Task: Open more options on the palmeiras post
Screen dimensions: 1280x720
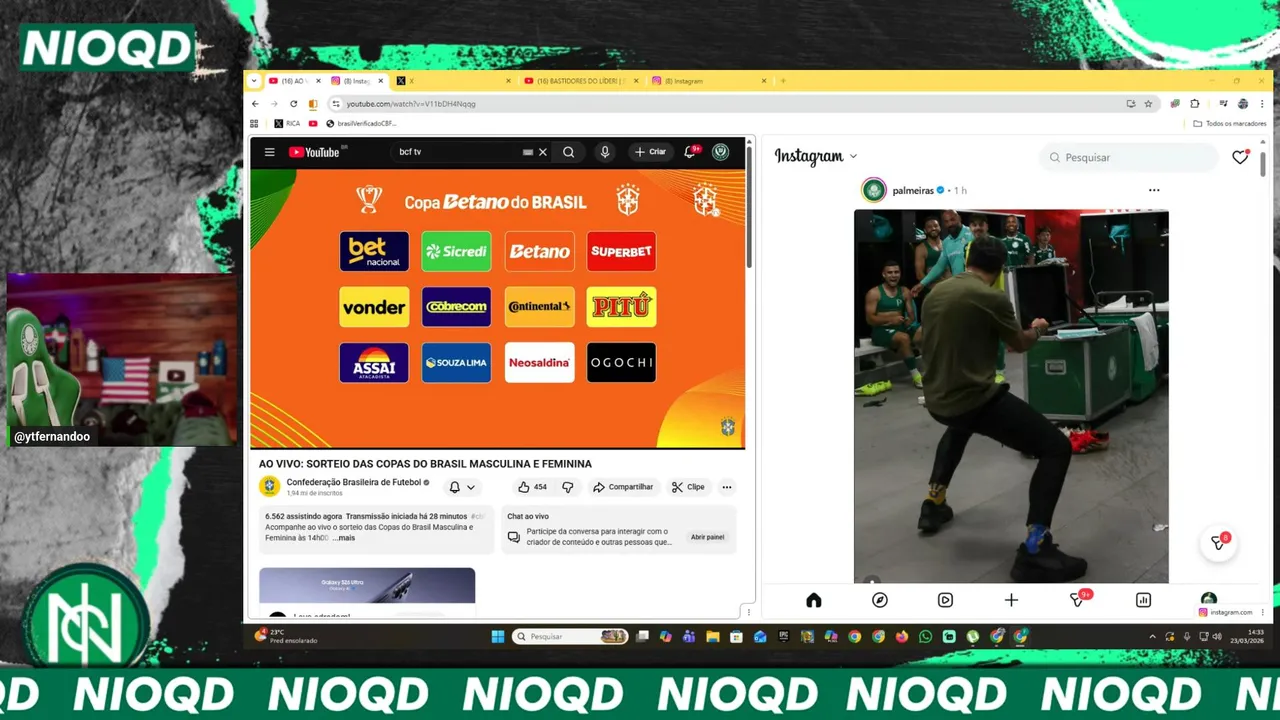Action: pyautogui.click(x=1154, y=190)
